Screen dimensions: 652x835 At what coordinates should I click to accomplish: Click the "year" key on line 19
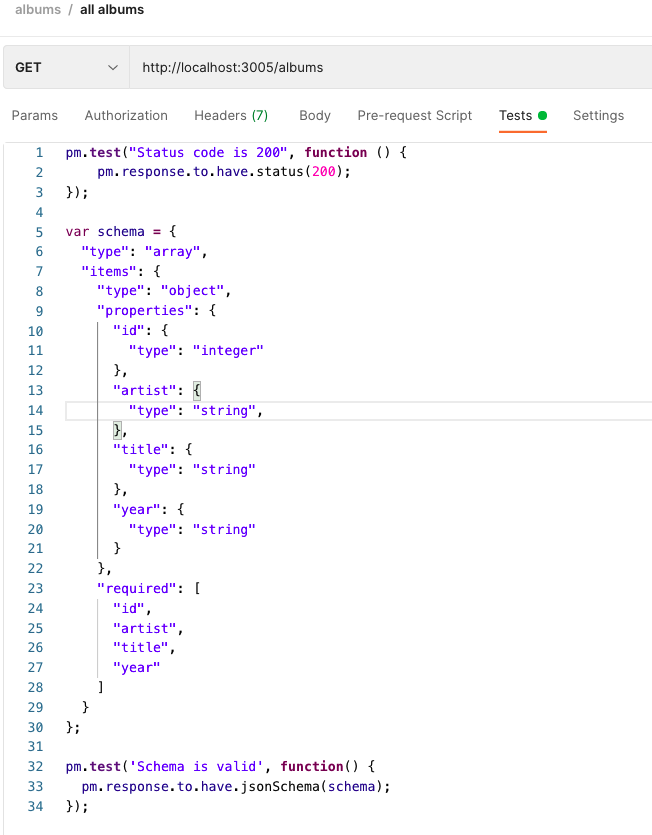click(x=137, y=510)
